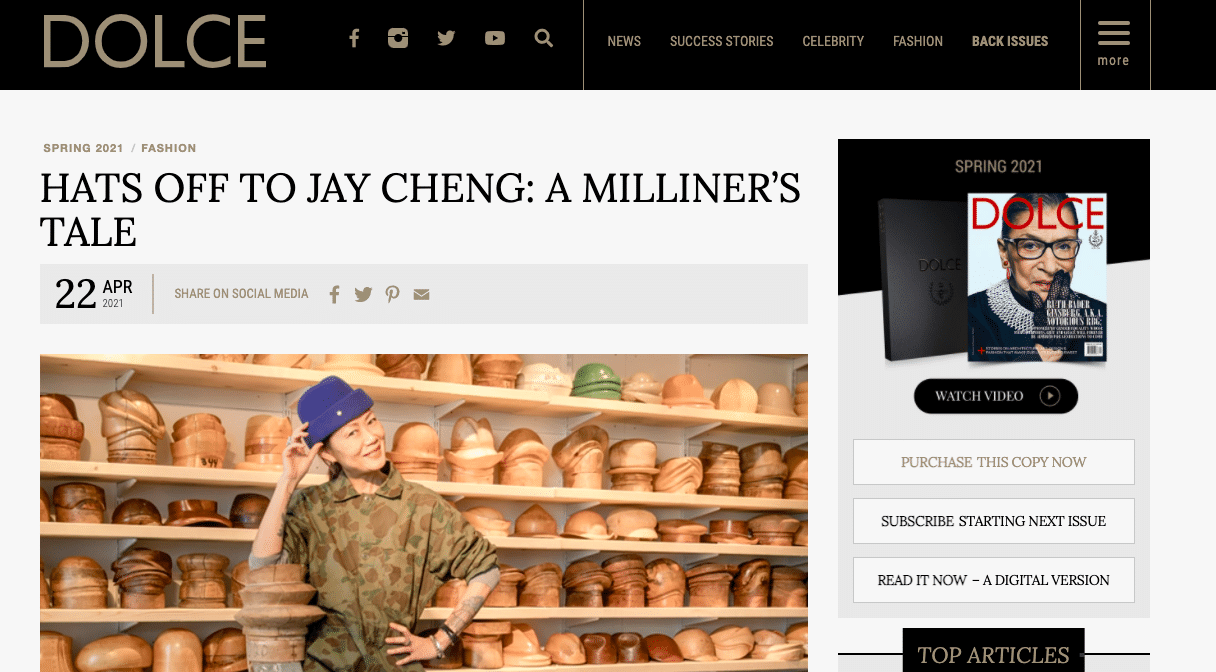Open the News menu item
Image resolution: width=1216 pixels, height=672 pixels.
point(624,41)
